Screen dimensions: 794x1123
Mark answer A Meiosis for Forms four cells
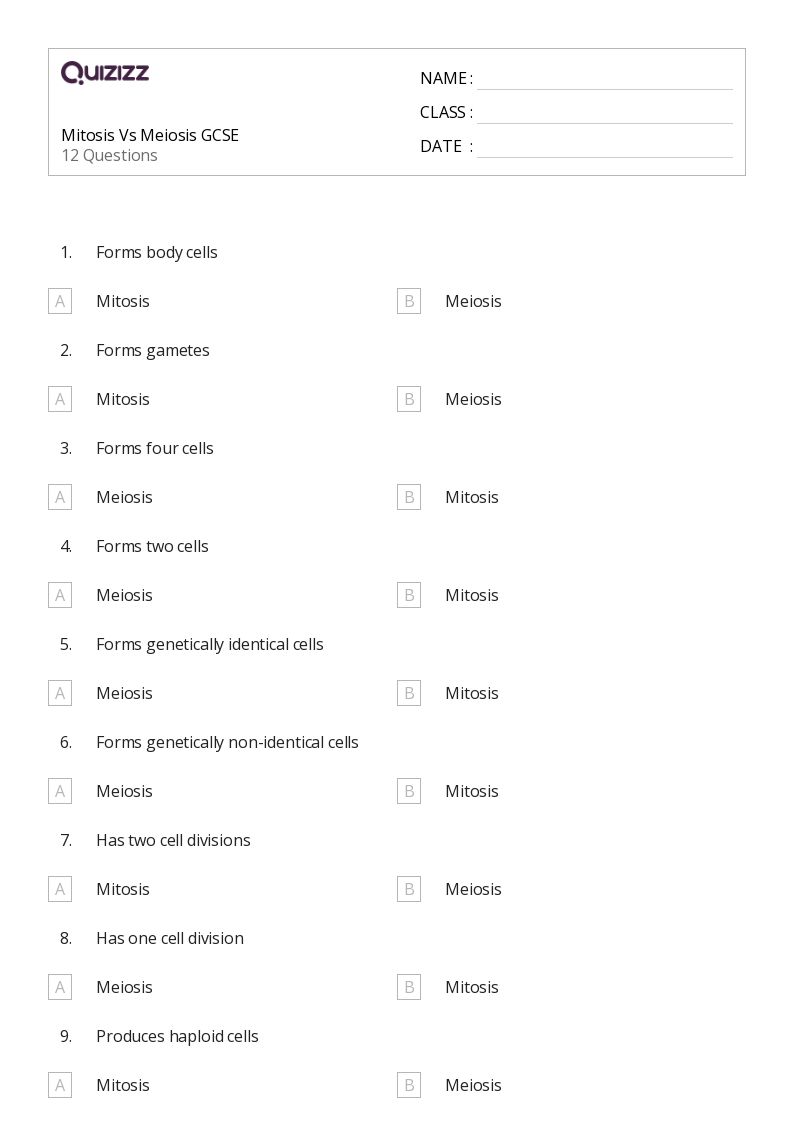pyautogui.click(x=60, y=497)
